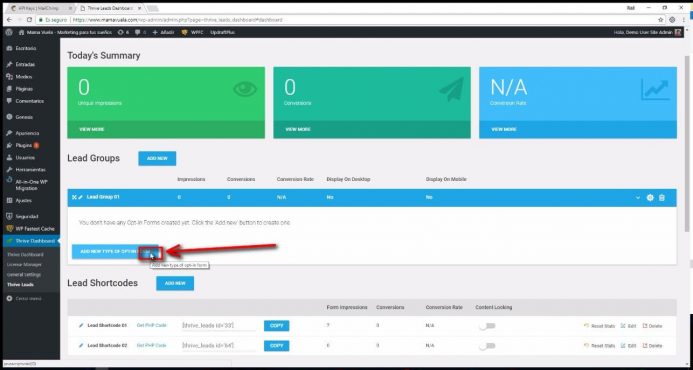The image size is (693, 370).
Task: Delete Lead Shortcode 02
Action: [x=652, y=346]
